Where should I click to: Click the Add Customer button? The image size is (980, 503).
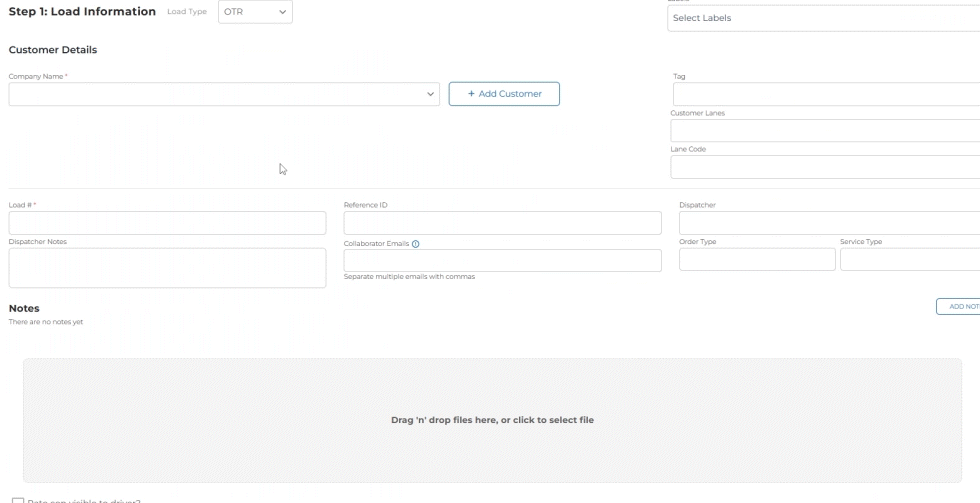click(504, 94)
